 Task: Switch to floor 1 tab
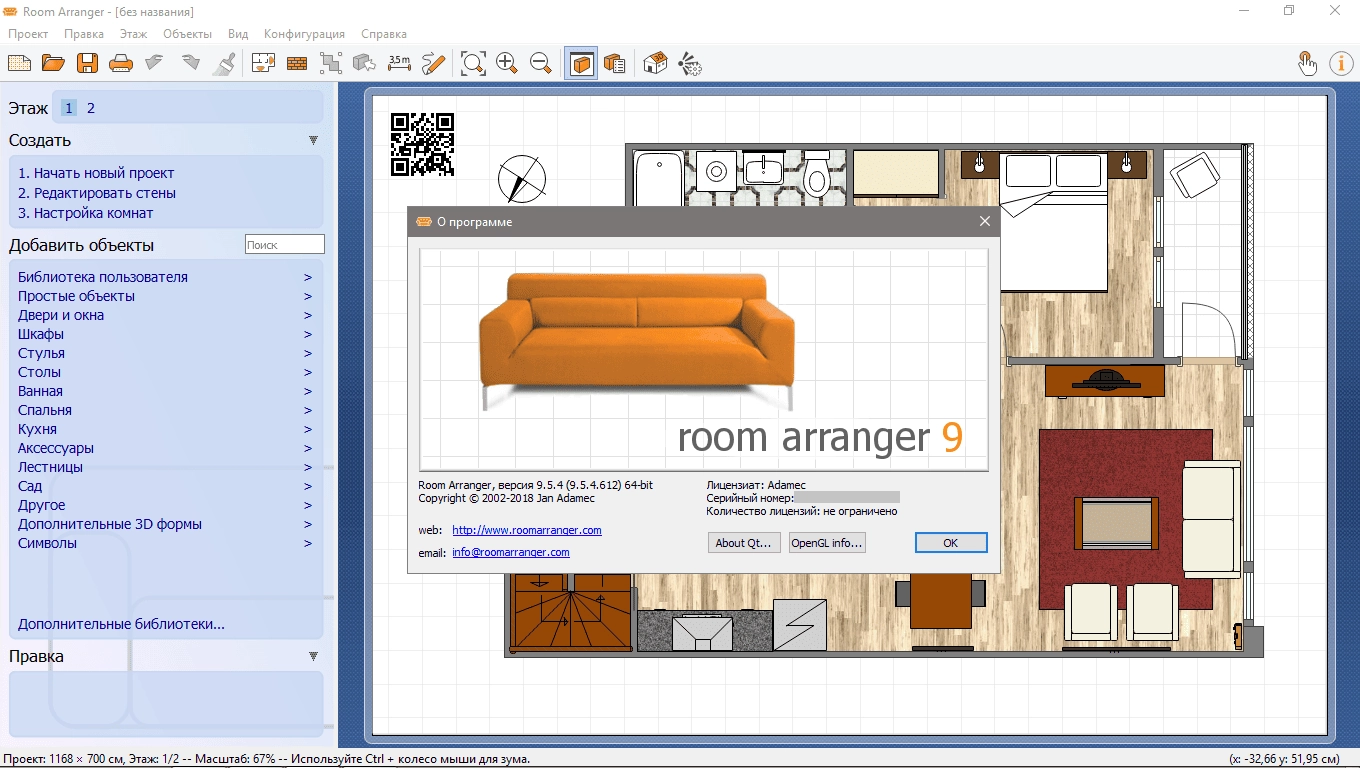pyautogui.click(x=68, y=108)
